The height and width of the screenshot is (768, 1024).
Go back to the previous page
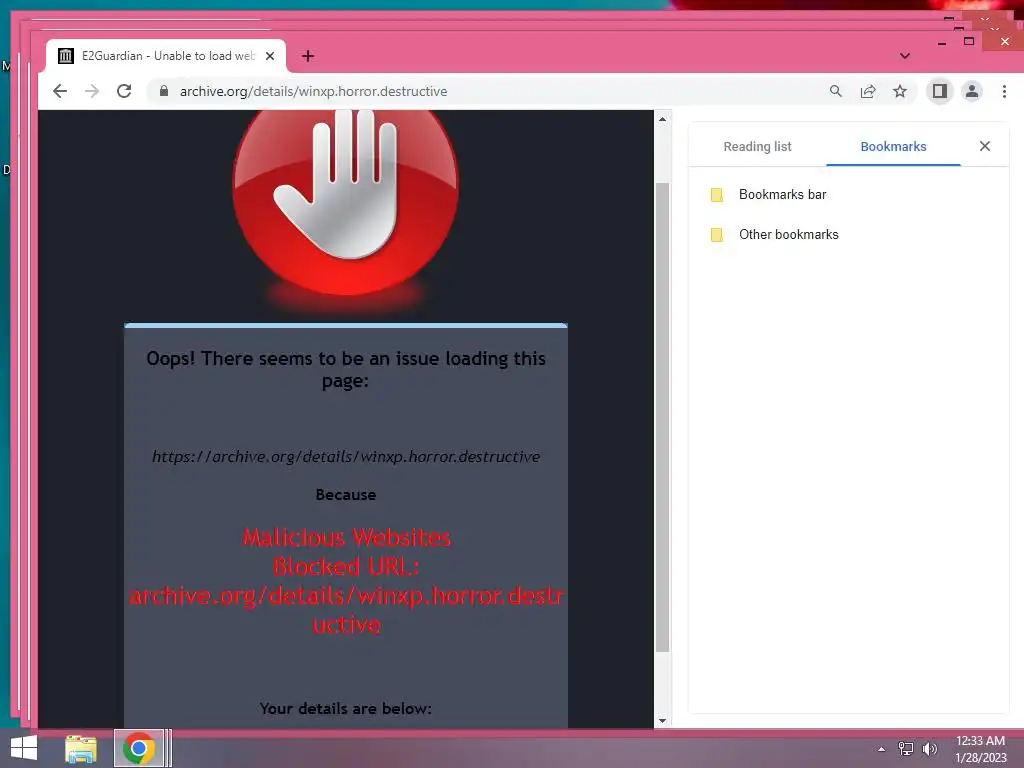pyautogui.click(x=60, y=91)
